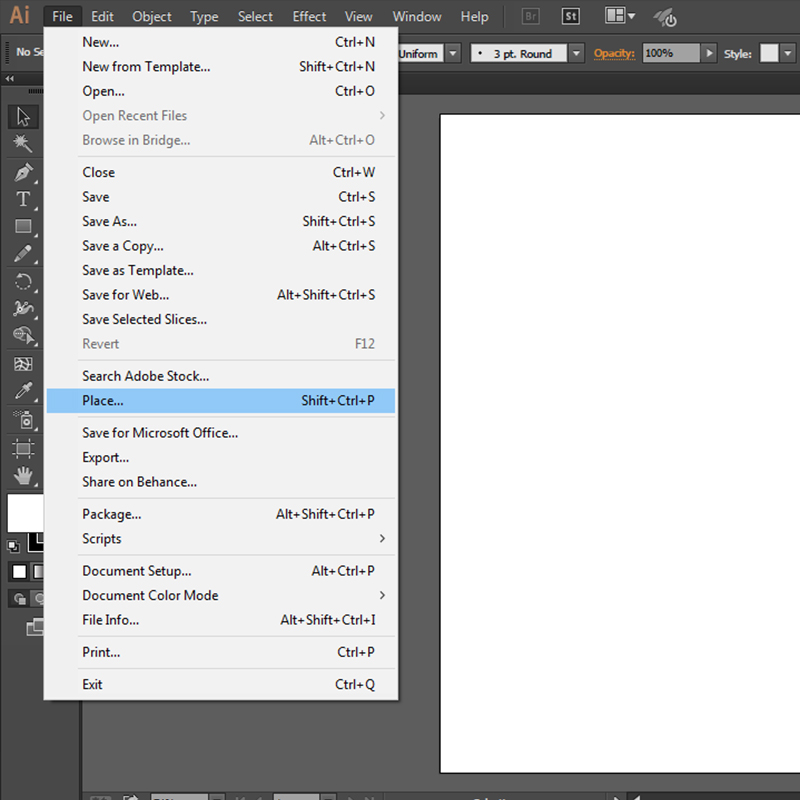Open Adobe Stock via St icon

(x=570, y=16)
